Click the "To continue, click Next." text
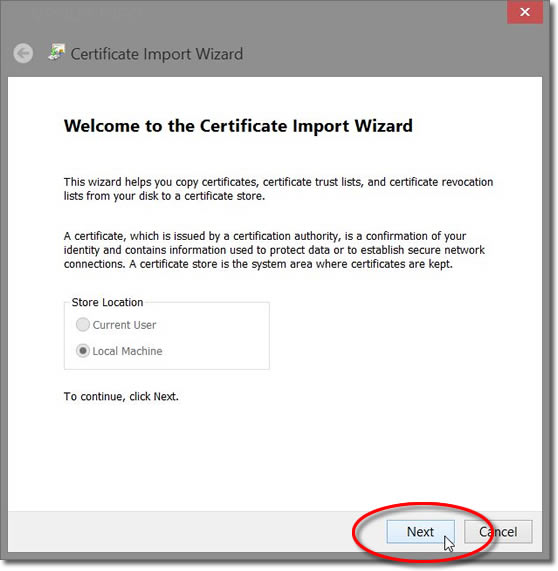The width and height of the screenshot is (558, 571). [x=121, y=396]
